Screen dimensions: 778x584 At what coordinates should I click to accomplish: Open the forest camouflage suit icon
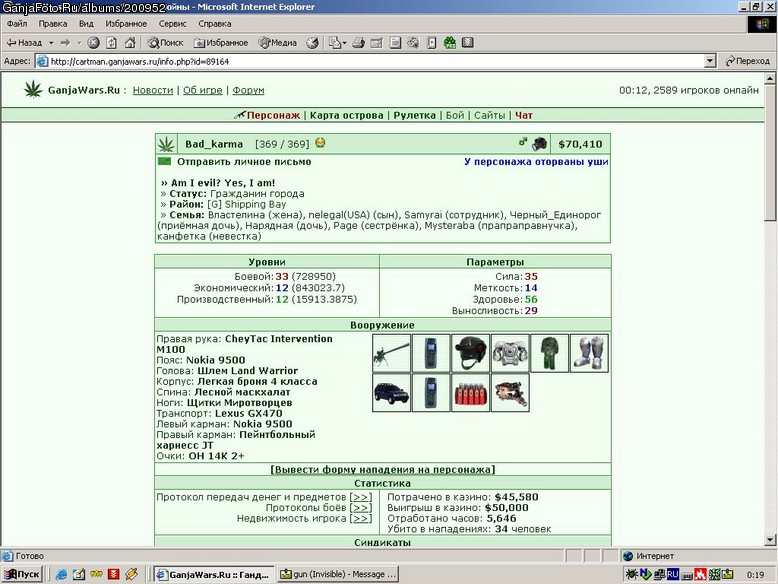tap(549, 353)
